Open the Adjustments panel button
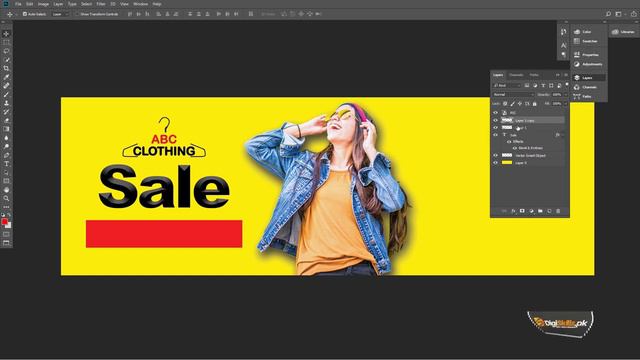The height and width of the screenshot is (360, 640). [x=588, y=64]
